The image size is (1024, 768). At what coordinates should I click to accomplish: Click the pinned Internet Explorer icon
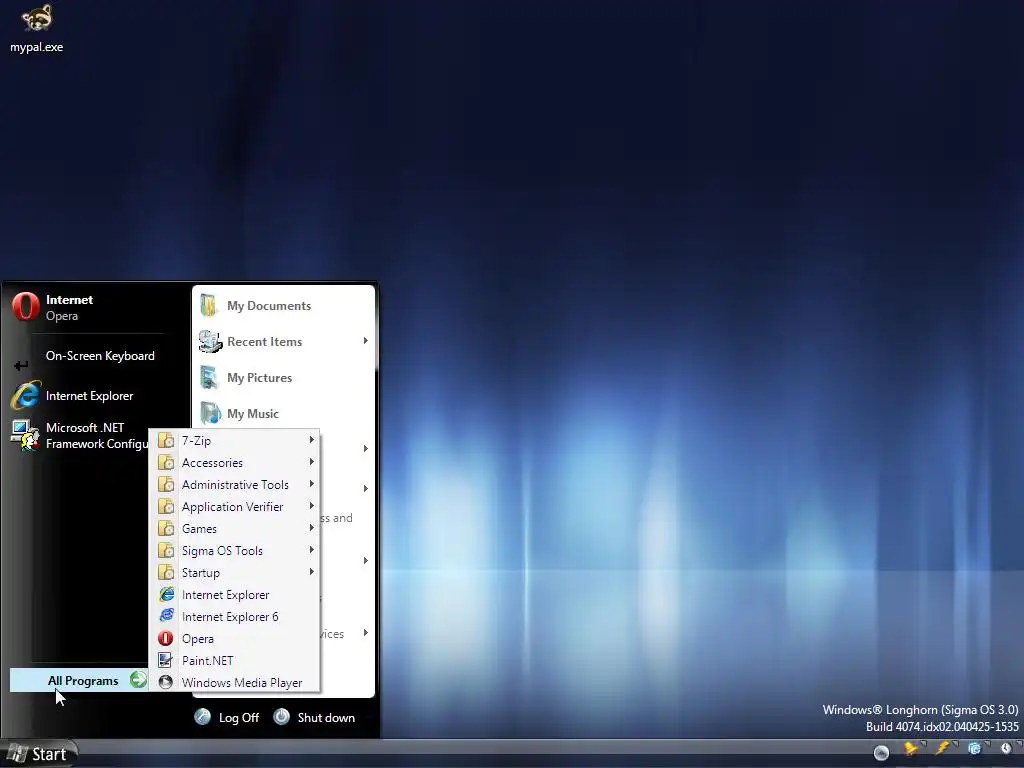pyautogui.click(x=25, y=396)
